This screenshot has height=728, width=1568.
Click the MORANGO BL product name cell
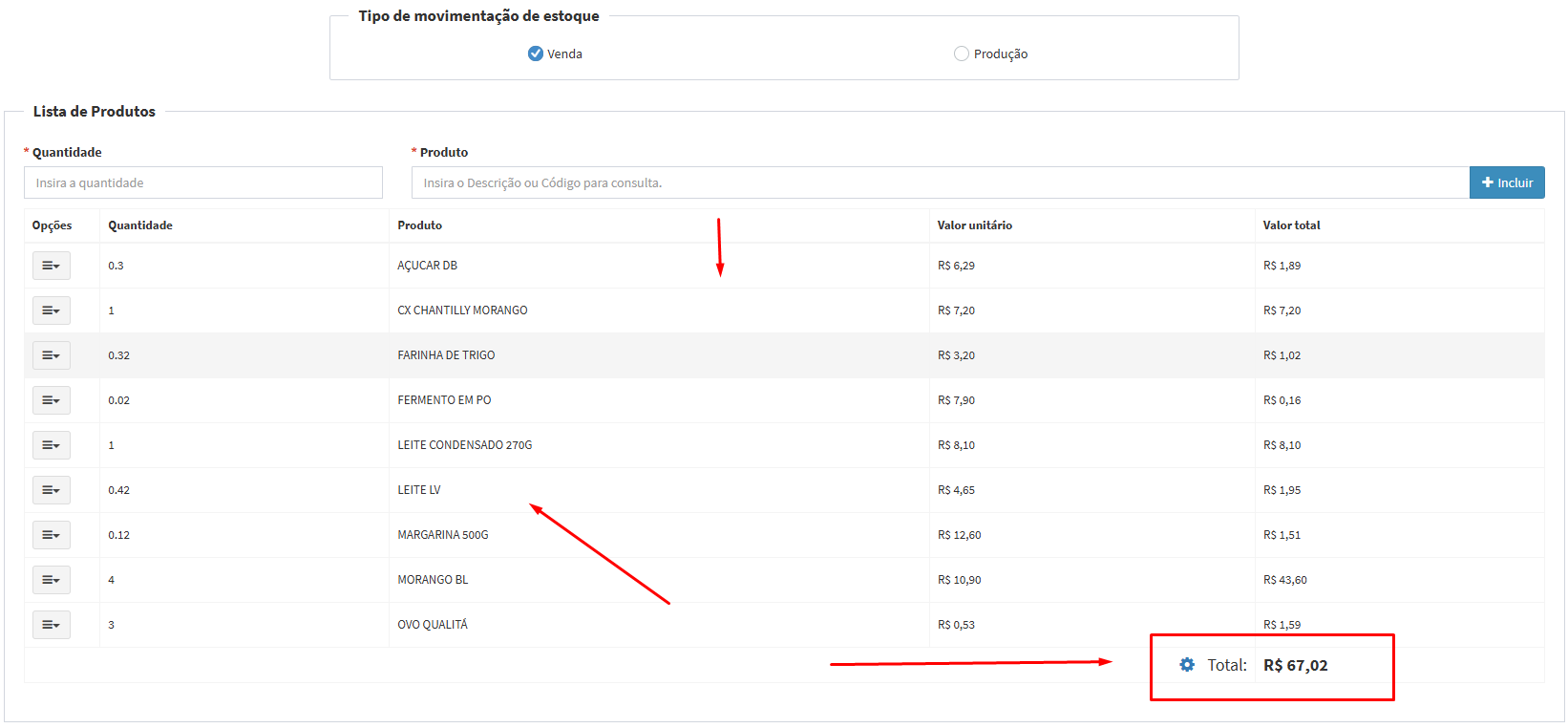click(x=433, y=580)
